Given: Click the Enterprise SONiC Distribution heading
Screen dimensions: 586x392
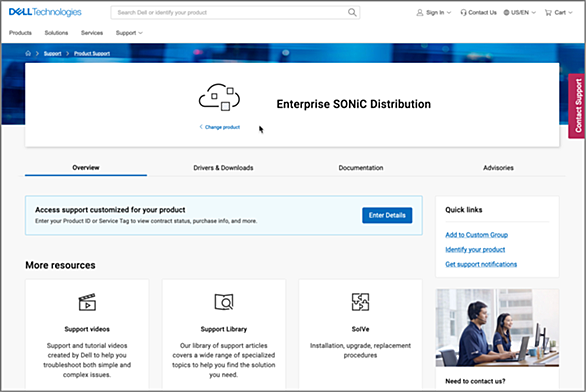Looking at the screenshot, I should click(354, 104).
